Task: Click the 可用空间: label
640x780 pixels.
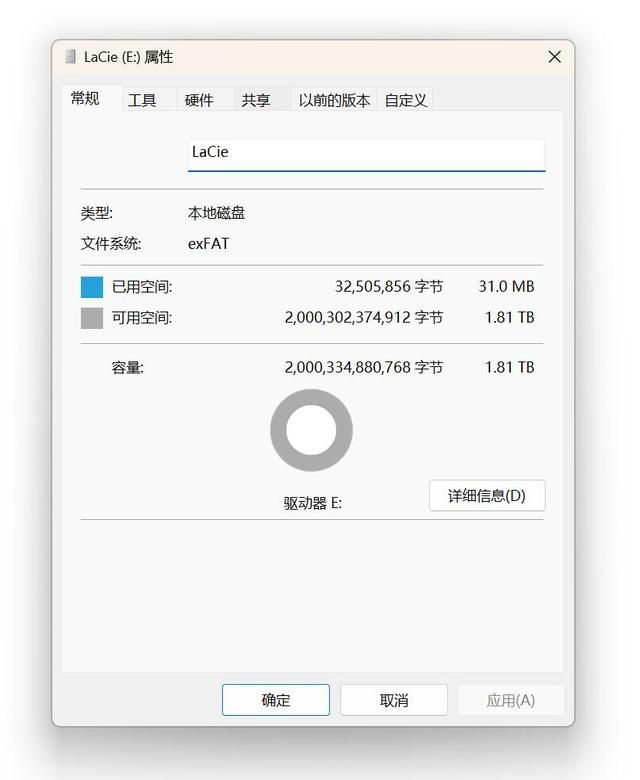Action: tap(142, 317)
